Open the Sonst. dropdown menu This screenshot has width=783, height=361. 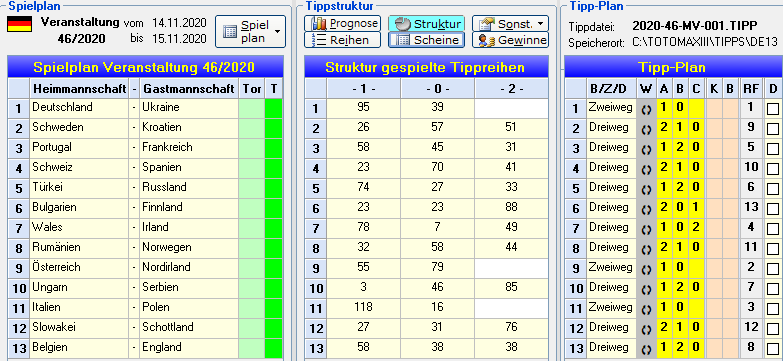tap(510, 23)
